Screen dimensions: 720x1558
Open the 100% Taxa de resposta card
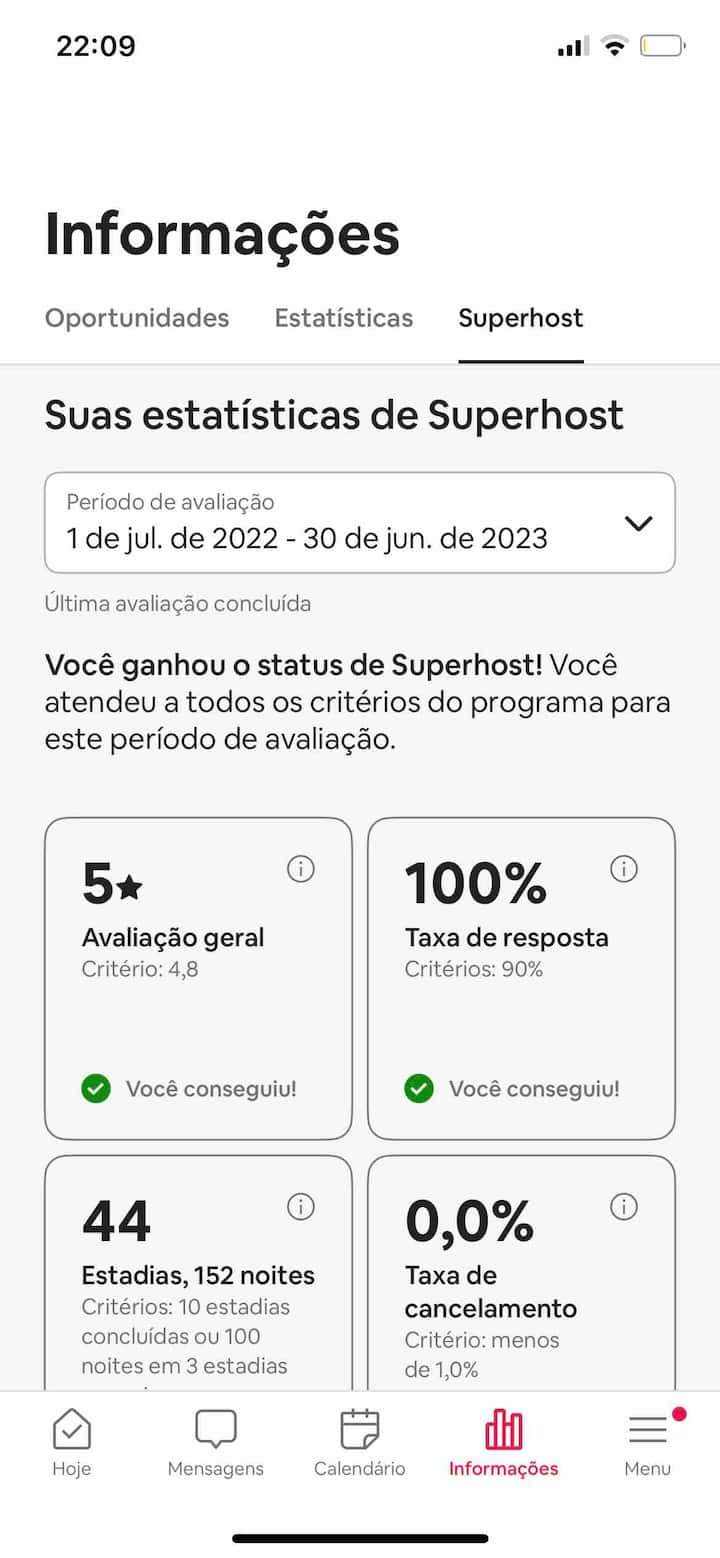pos(521,978)
